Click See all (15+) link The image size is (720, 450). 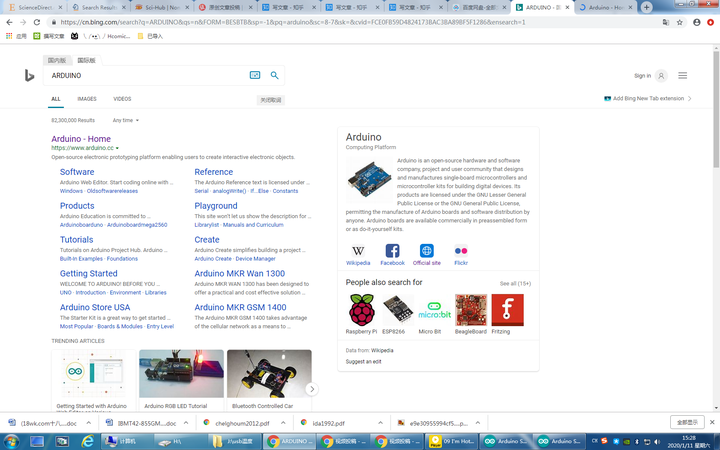515,283
